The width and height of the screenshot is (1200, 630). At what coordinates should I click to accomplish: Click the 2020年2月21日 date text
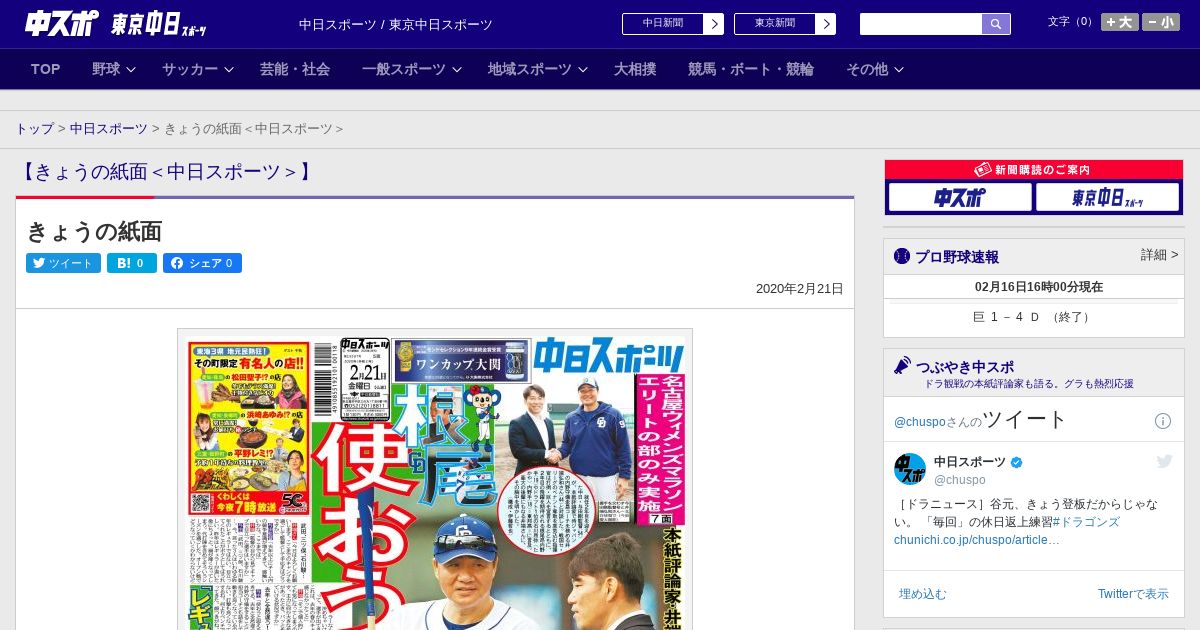(800, 289)
